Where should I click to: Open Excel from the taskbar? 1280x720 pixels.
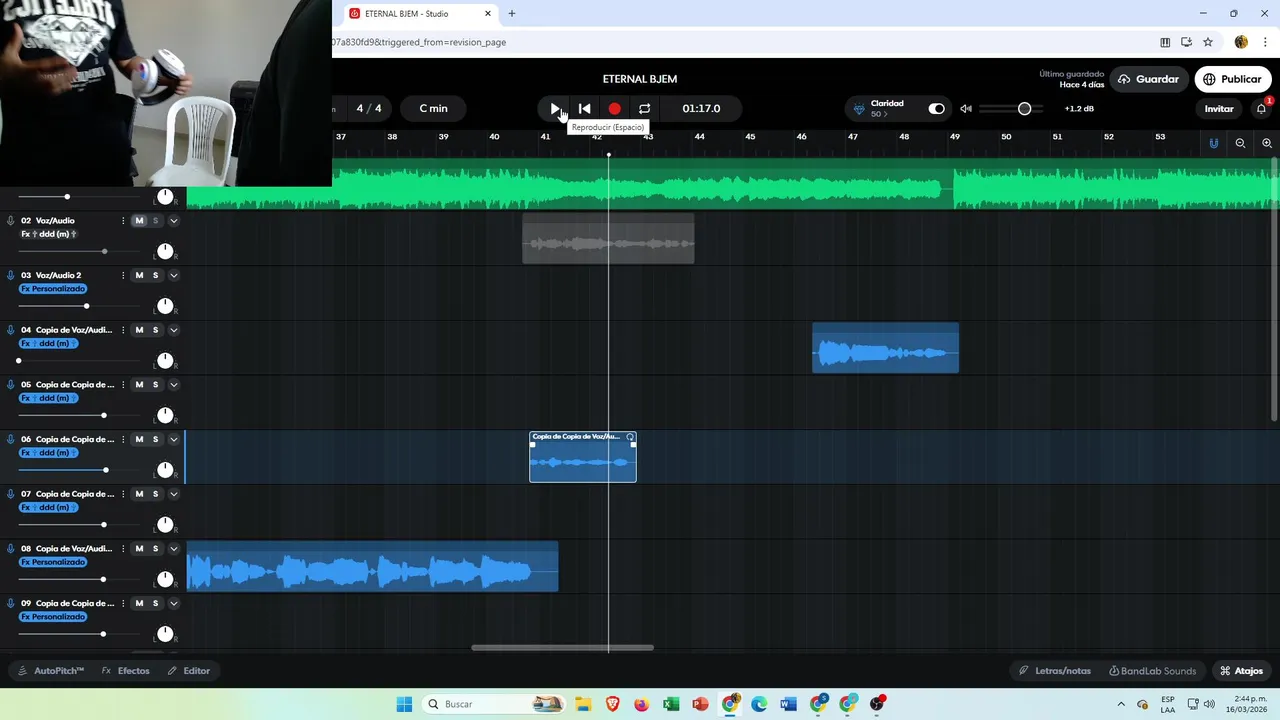[671, 704]
